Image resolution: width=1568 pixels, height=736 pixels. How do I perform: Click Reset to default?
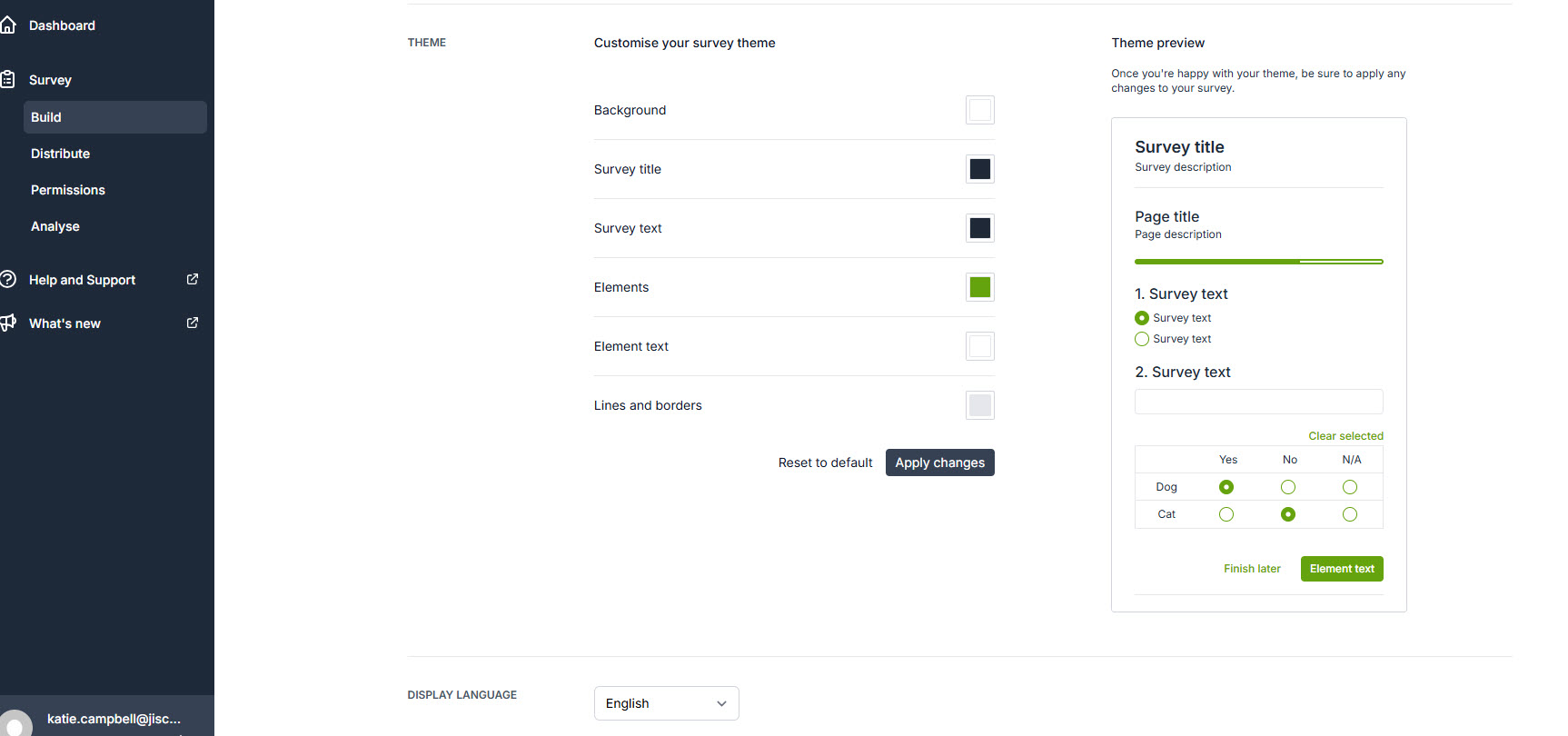(825, 462)
